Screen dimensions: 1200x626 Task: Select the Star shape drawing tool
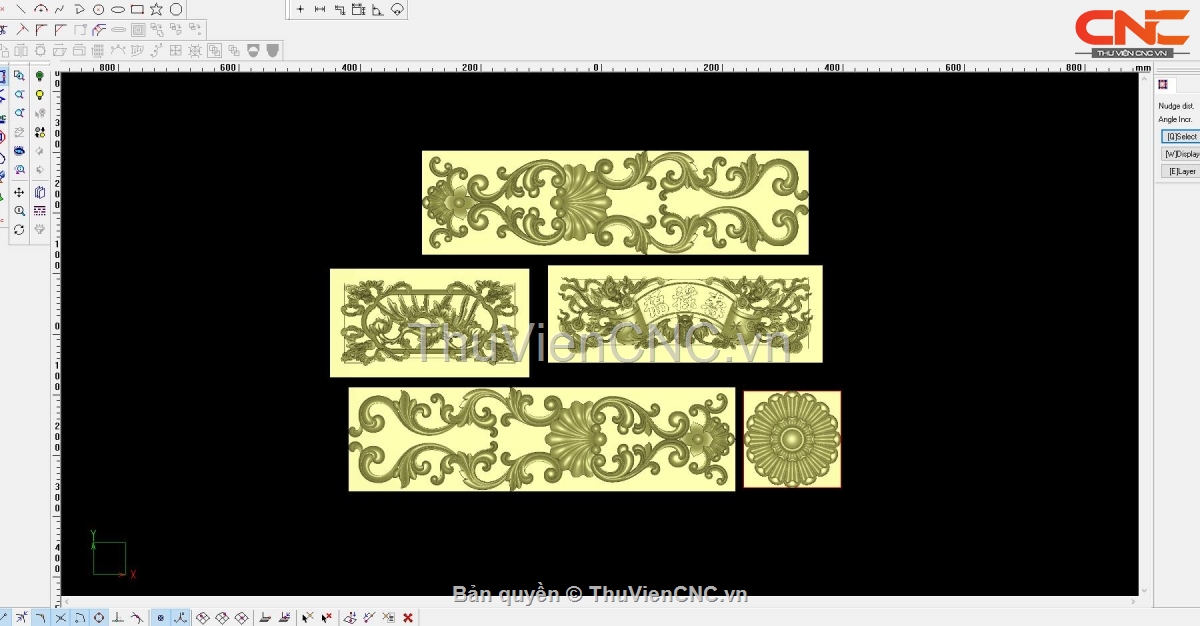[156, 9]
